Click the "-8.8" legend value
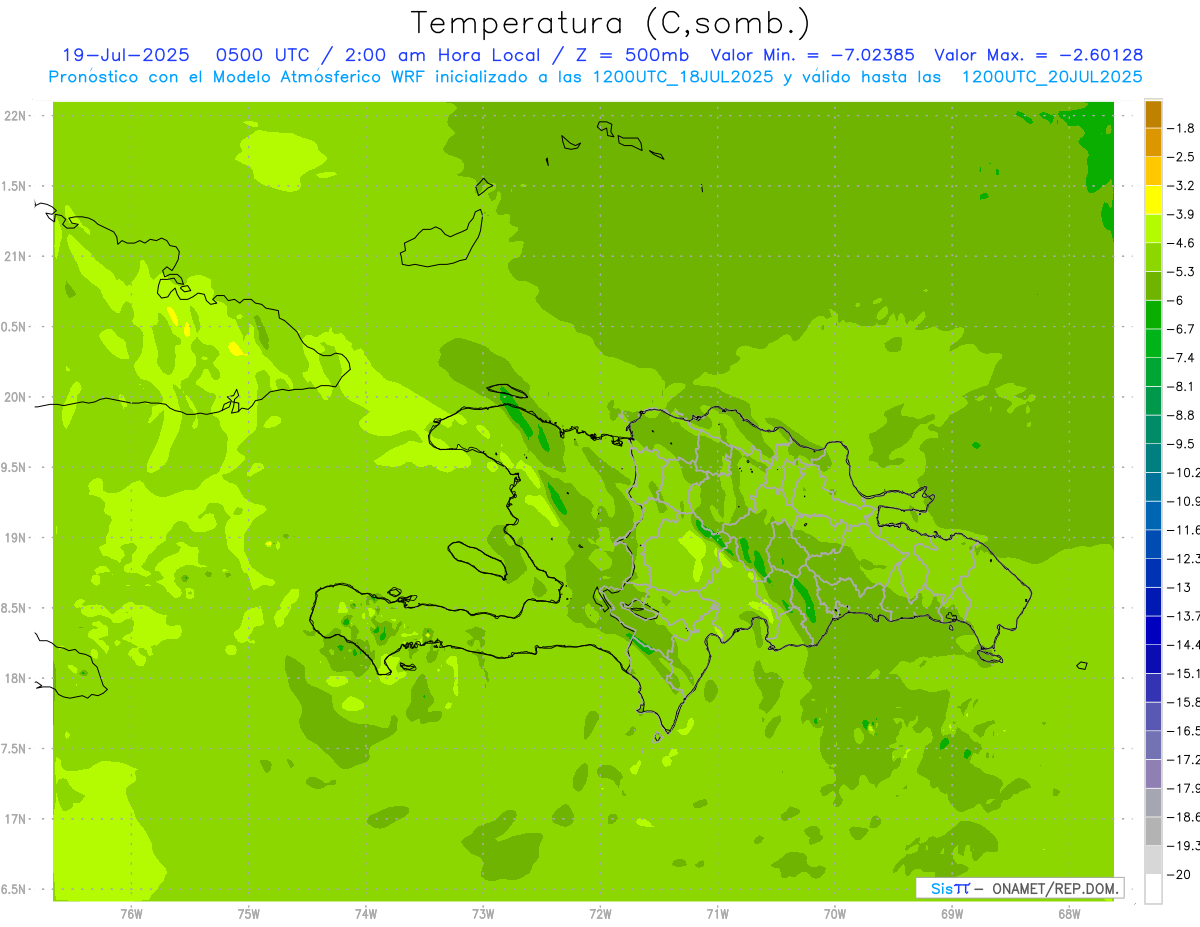 tap(1181, 415)
